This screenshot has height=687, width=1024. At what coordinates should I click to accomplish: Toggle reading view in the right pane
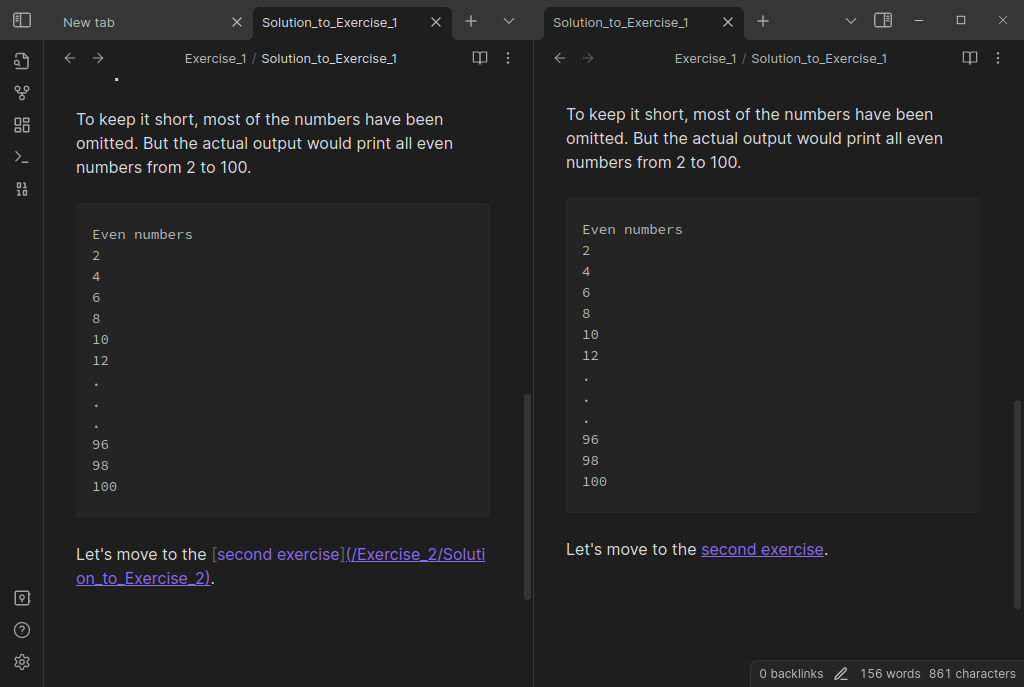969,58
